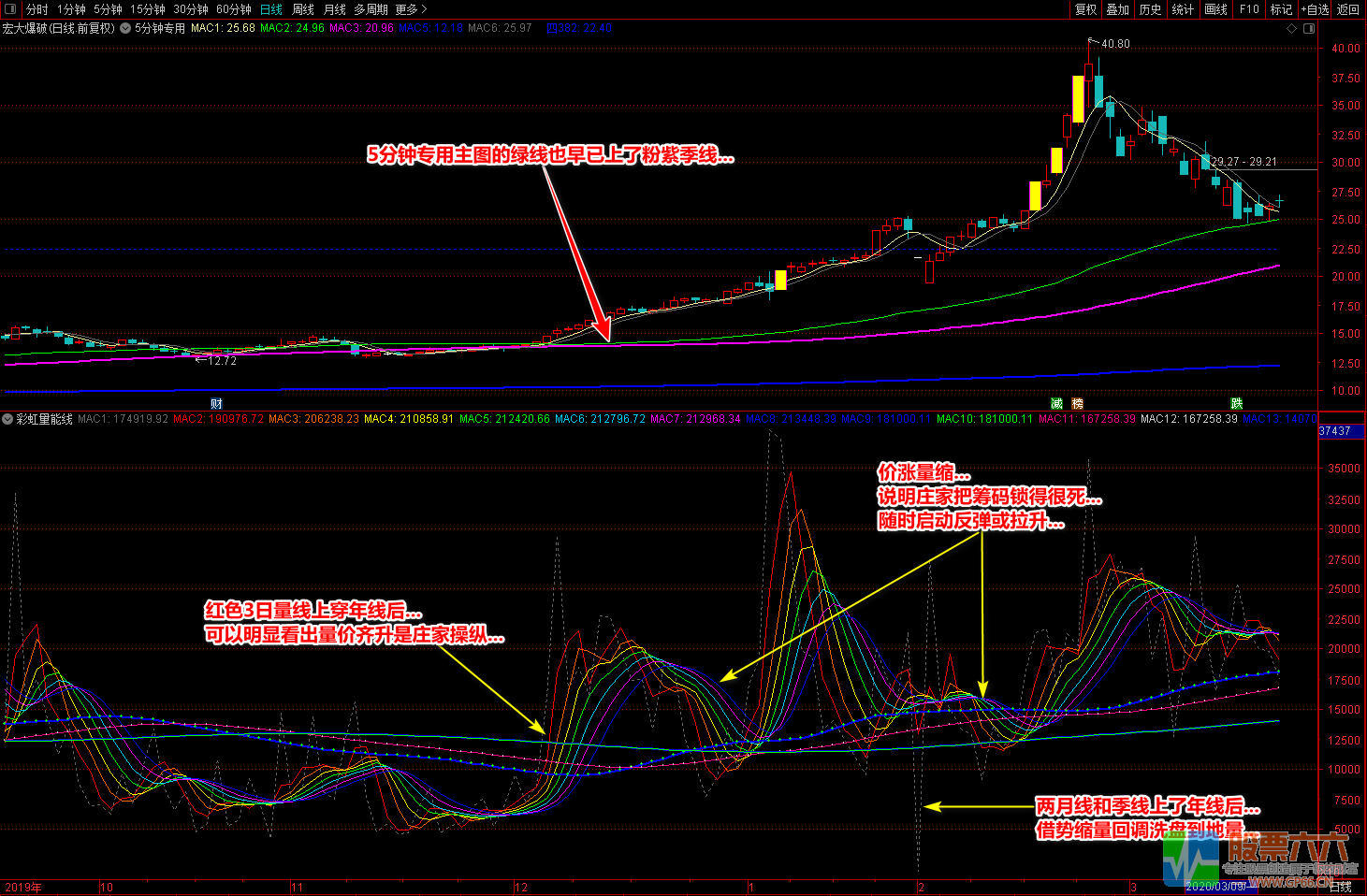1367x896 pixels.
Task: Click the 榜 event marker
Action: (x=1078, y=404)
